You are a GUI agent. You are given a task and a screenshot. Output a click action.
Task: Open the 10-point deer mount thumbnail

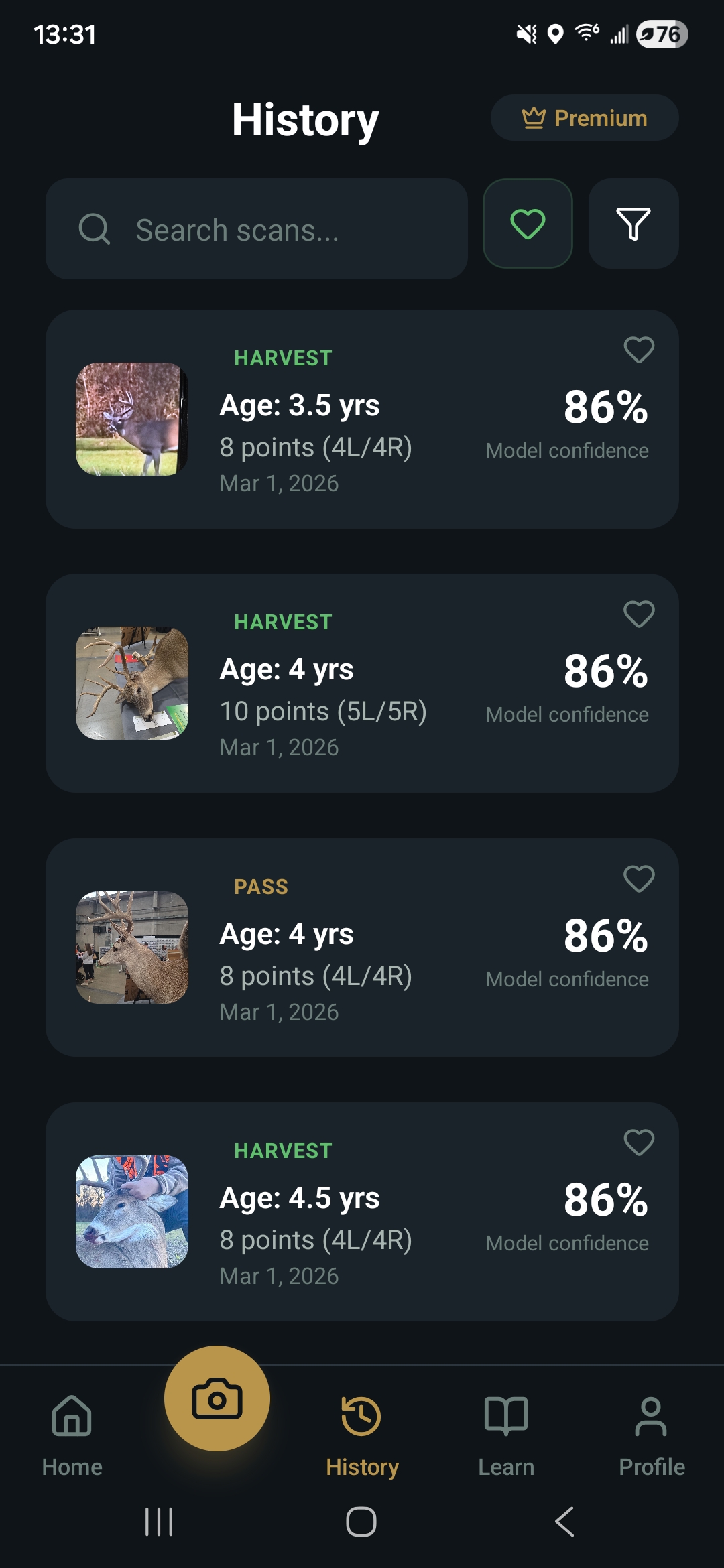coord(132,683)
